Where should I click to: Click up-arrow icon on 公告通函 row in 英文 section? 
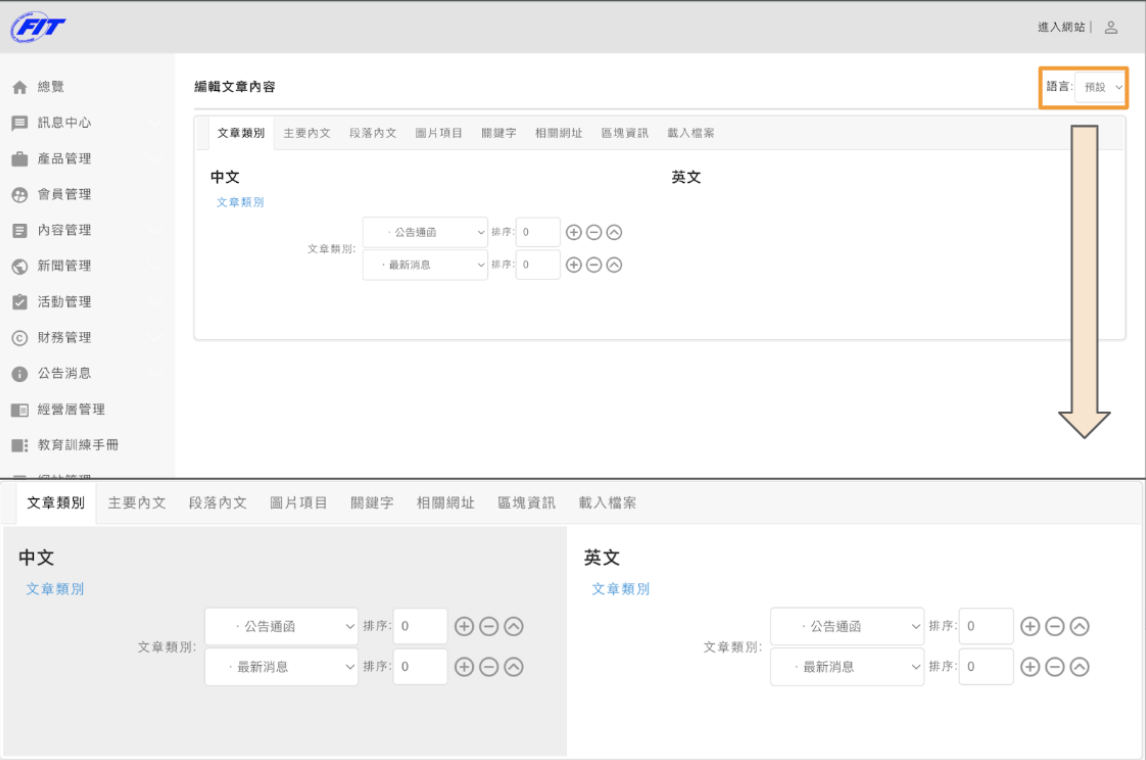point(1079,626)
